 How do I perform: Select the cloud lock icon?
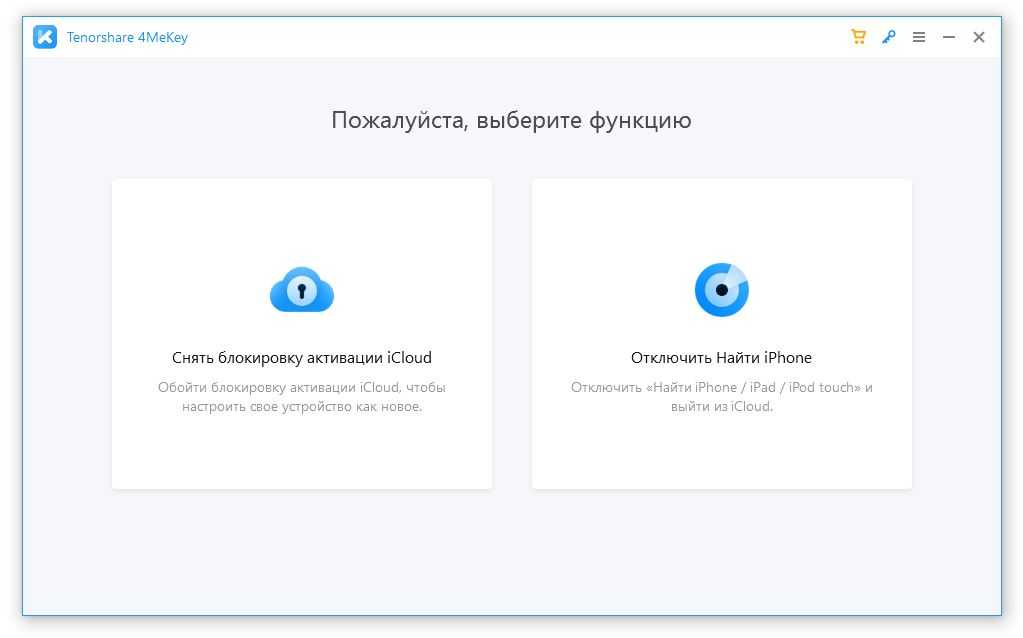point(302,290)
